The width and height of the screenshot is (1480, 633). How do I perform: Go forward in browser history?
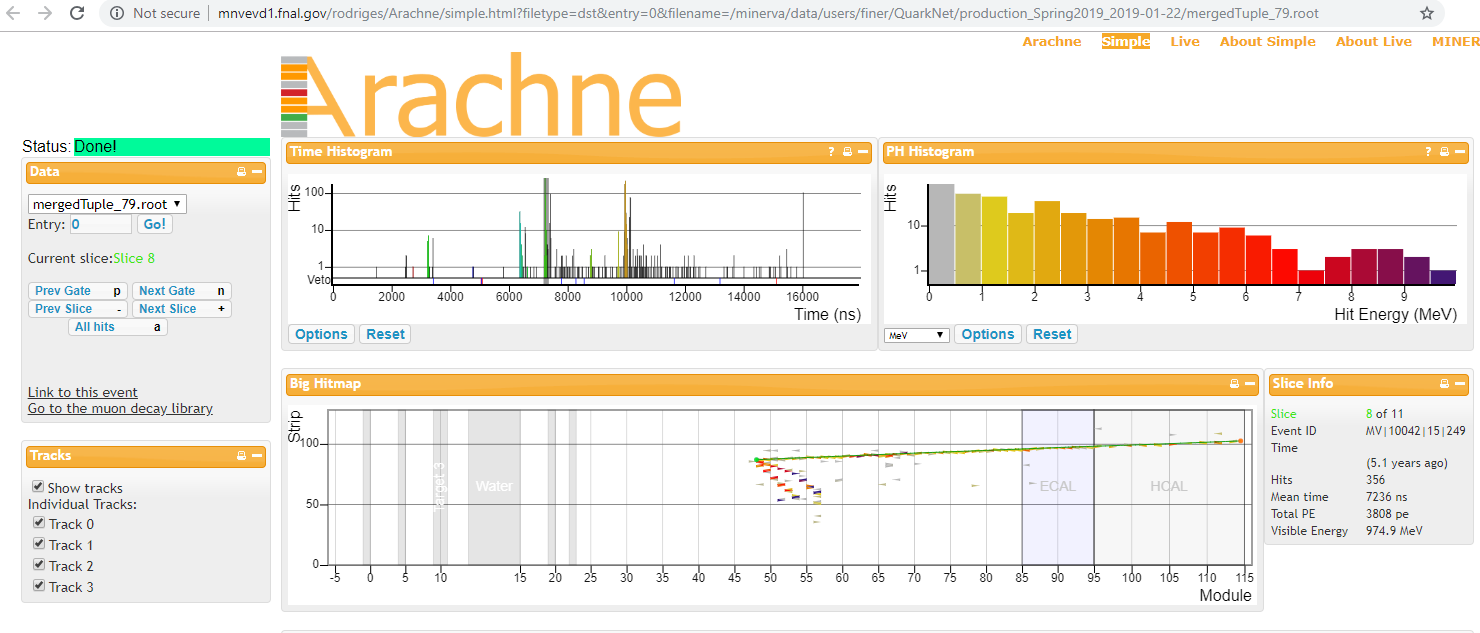[x=45, y=14]
